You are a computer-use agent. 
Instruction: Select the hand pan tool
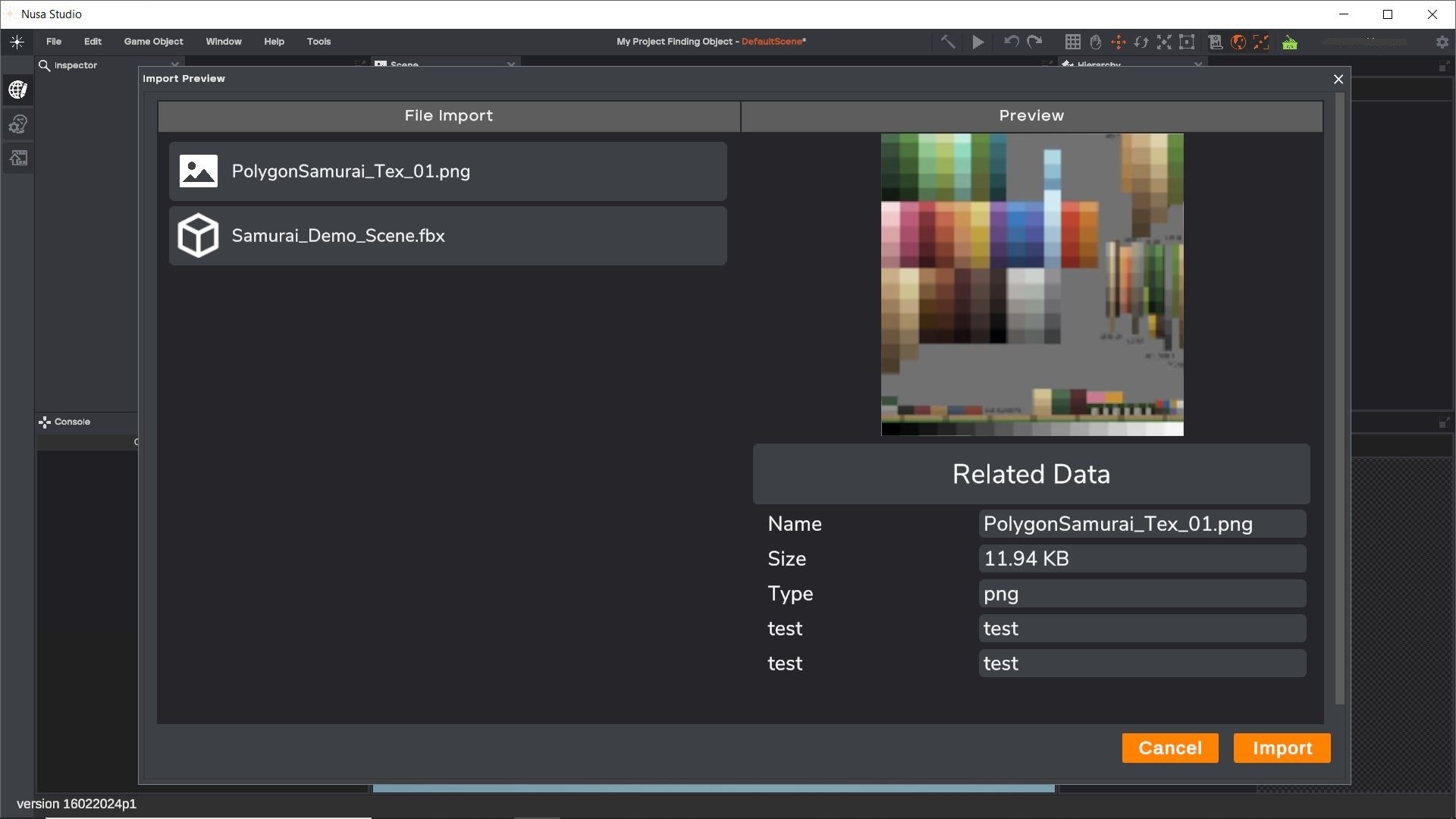tap(1095, 42)
